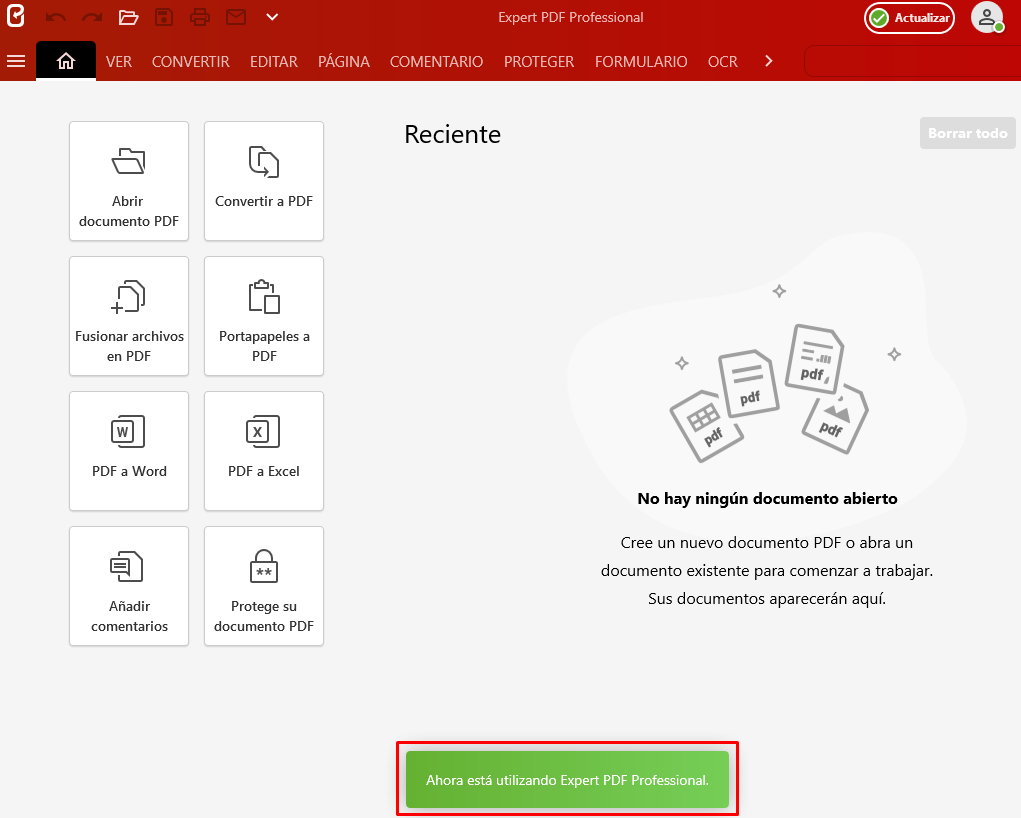
Task: Click the Redo arrow icon
Action: tap(92, 17)
